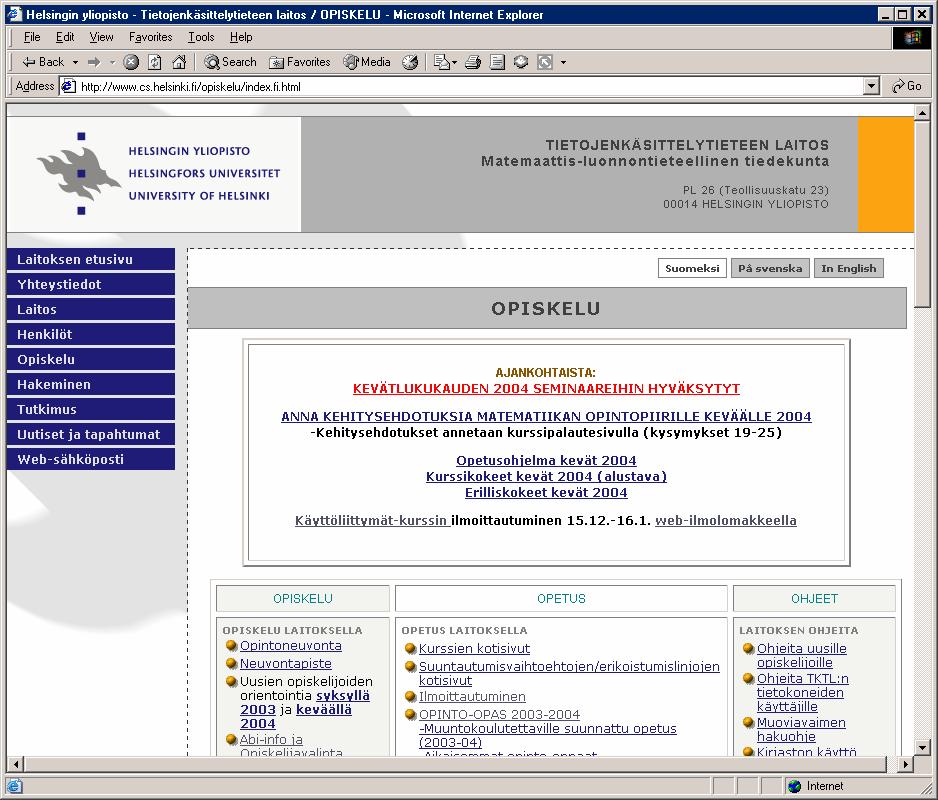The width and height of the screenshot is (938, 800).
Task: Open the Media bar from the toolbar
Action: 367,62
